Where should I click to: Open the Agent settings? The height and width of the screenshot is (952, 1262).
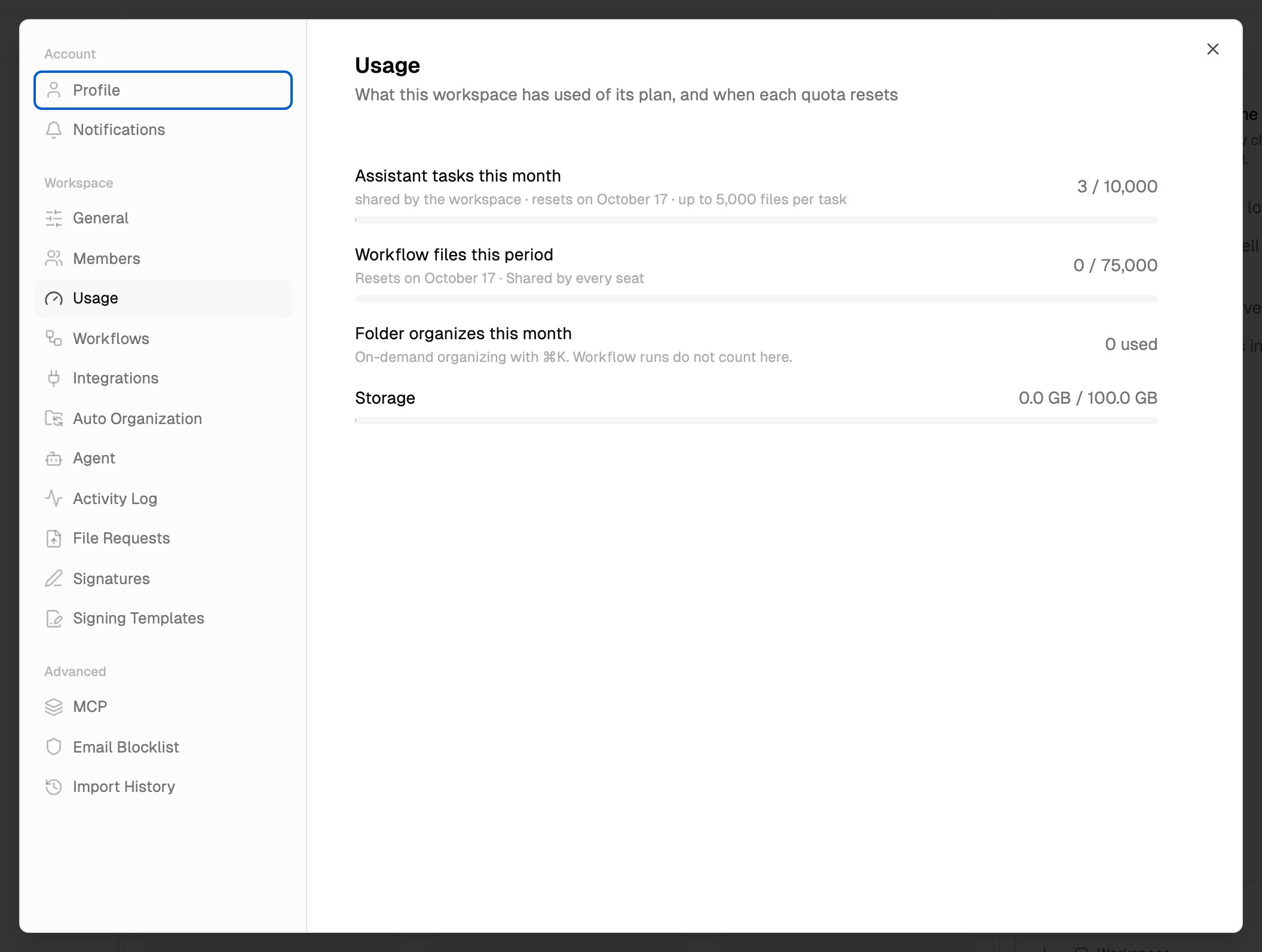tap(163, 458)
